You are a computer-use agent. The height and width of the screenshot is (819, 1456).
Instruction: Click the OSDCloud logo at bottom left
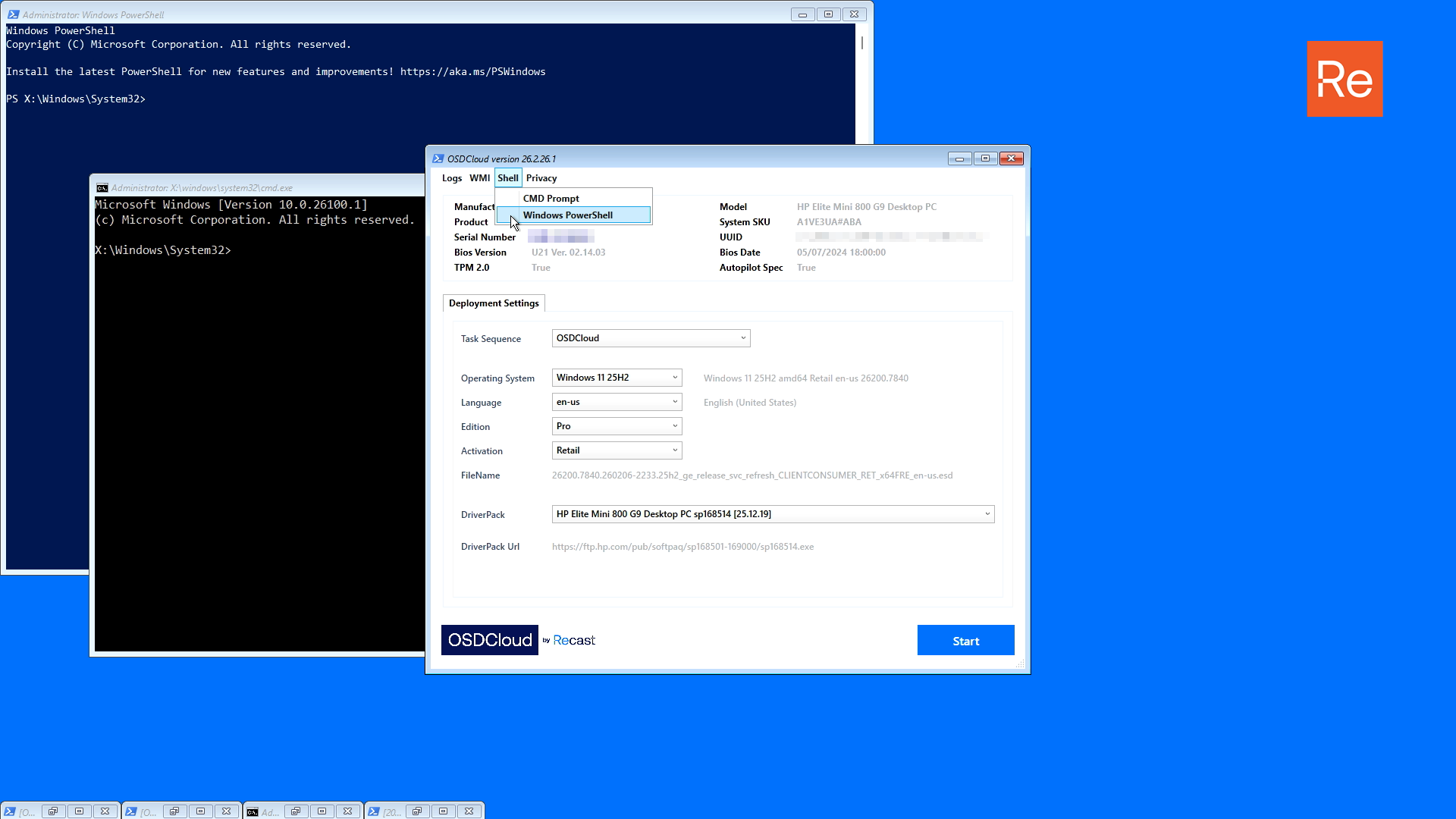490,640
